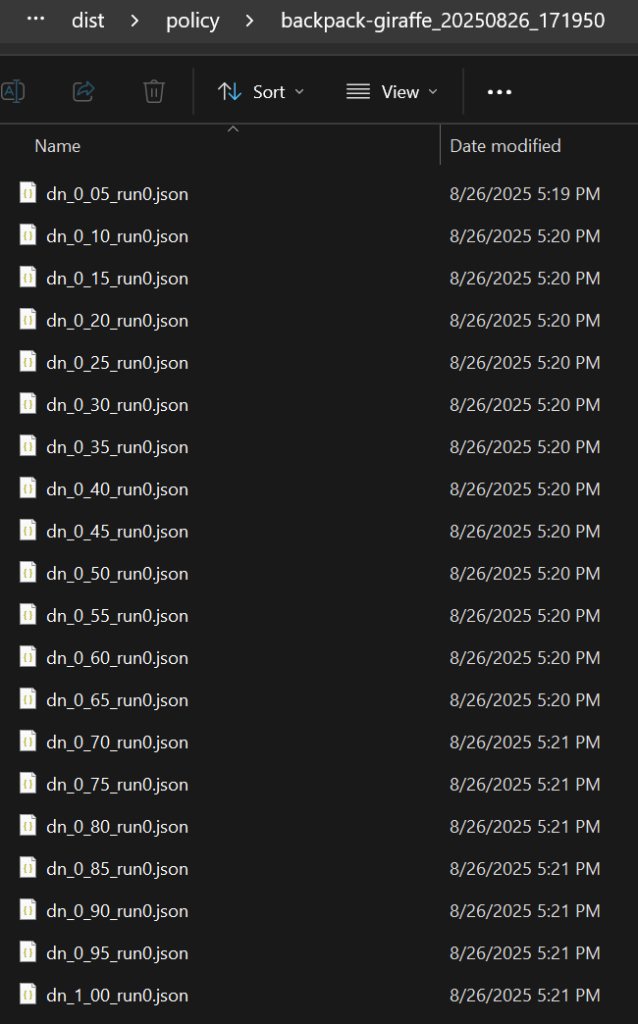Click the JSON file icon of dn_0_50_run0.json
Viewport: 638px width, 1024px height.
28,573
